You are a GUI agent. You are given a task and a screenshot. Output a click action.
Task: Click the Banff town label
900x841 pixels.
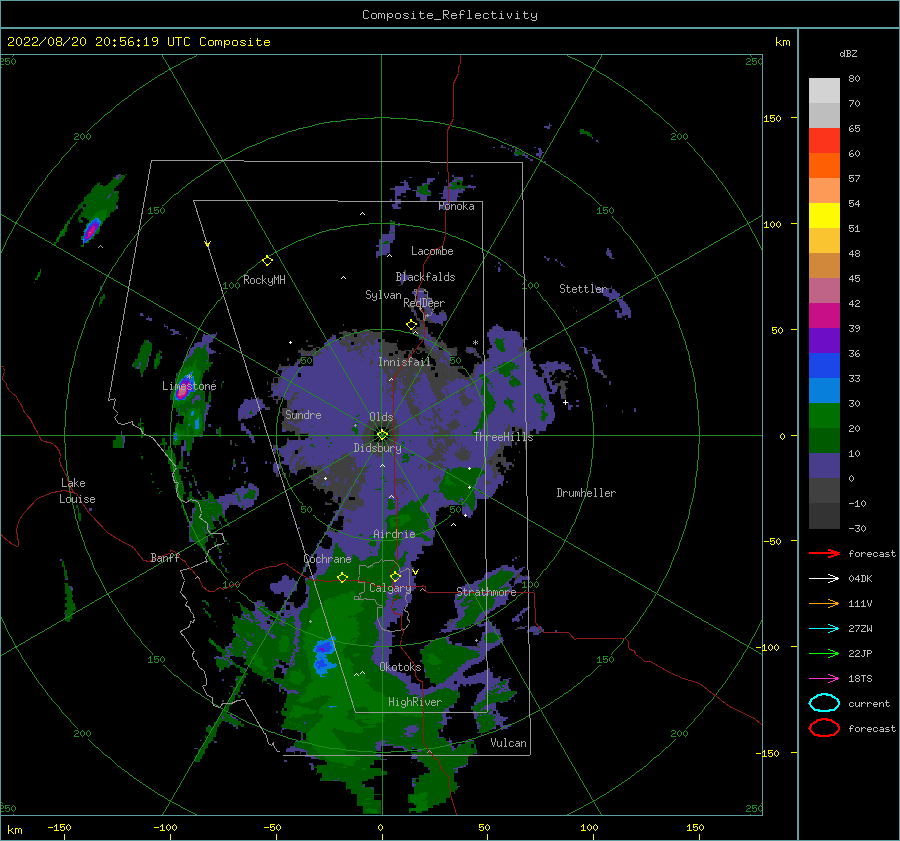pos(165,557)
